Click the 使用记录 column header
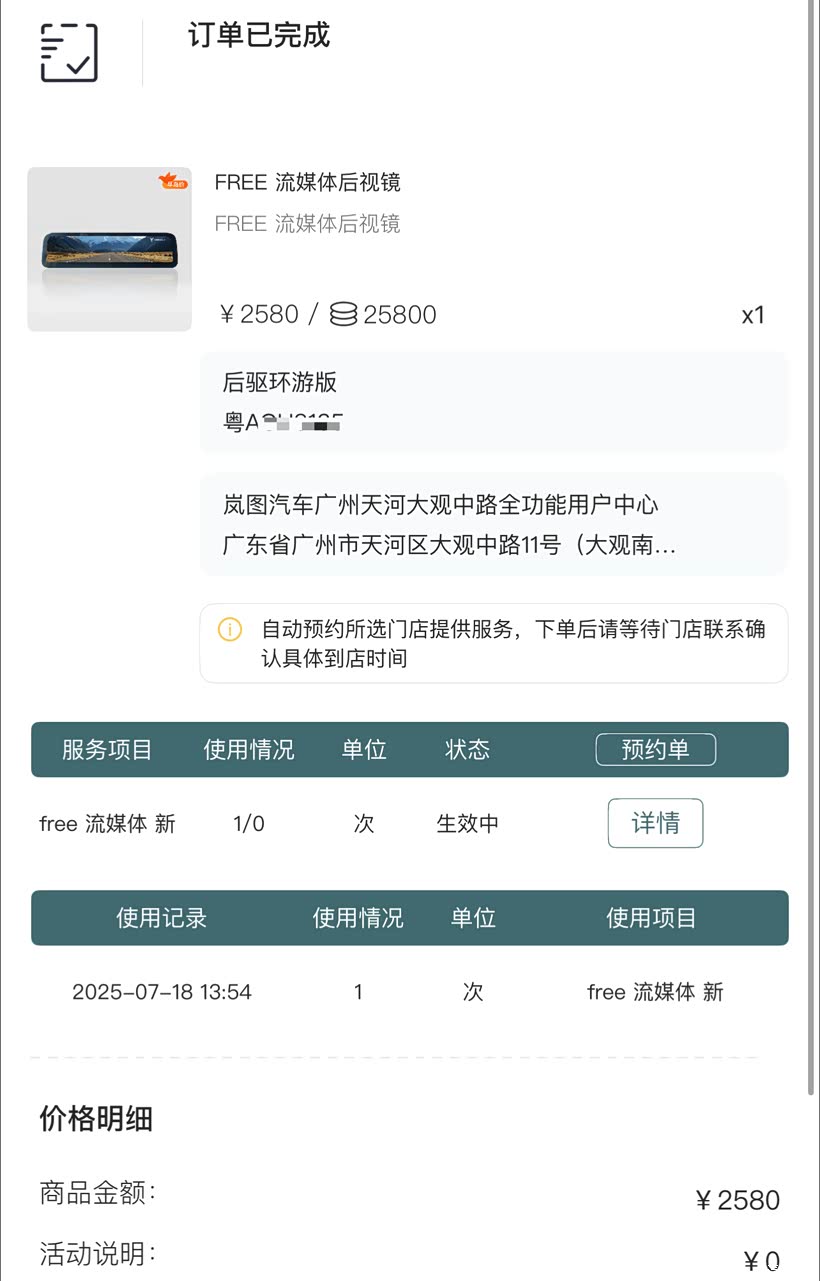This screenshot has height=1281, width=820. click(x=161, y=918)
